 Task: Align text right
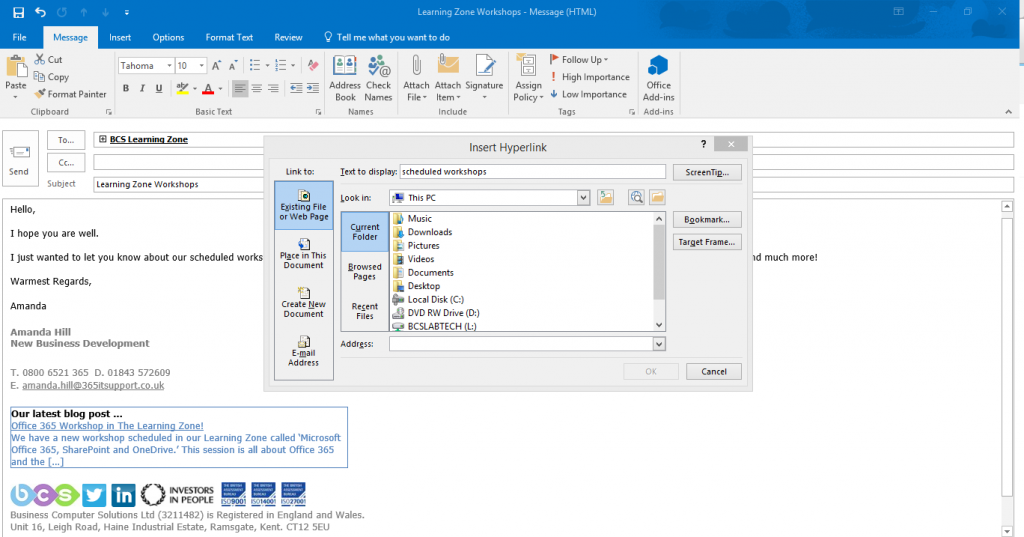tap(273, 88)
